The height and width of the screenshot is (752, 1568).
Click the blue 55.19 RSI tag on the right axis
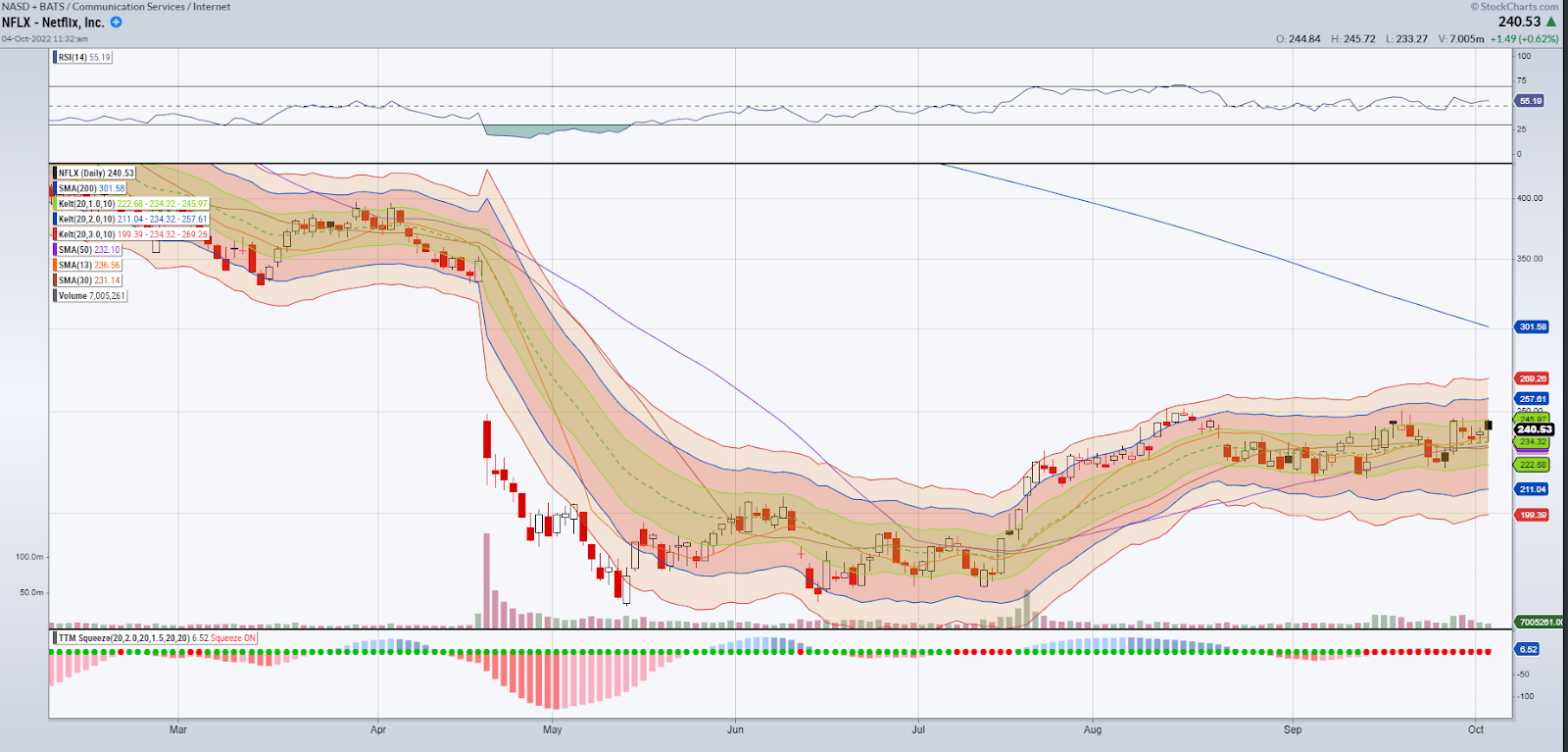coord(1530,101)
